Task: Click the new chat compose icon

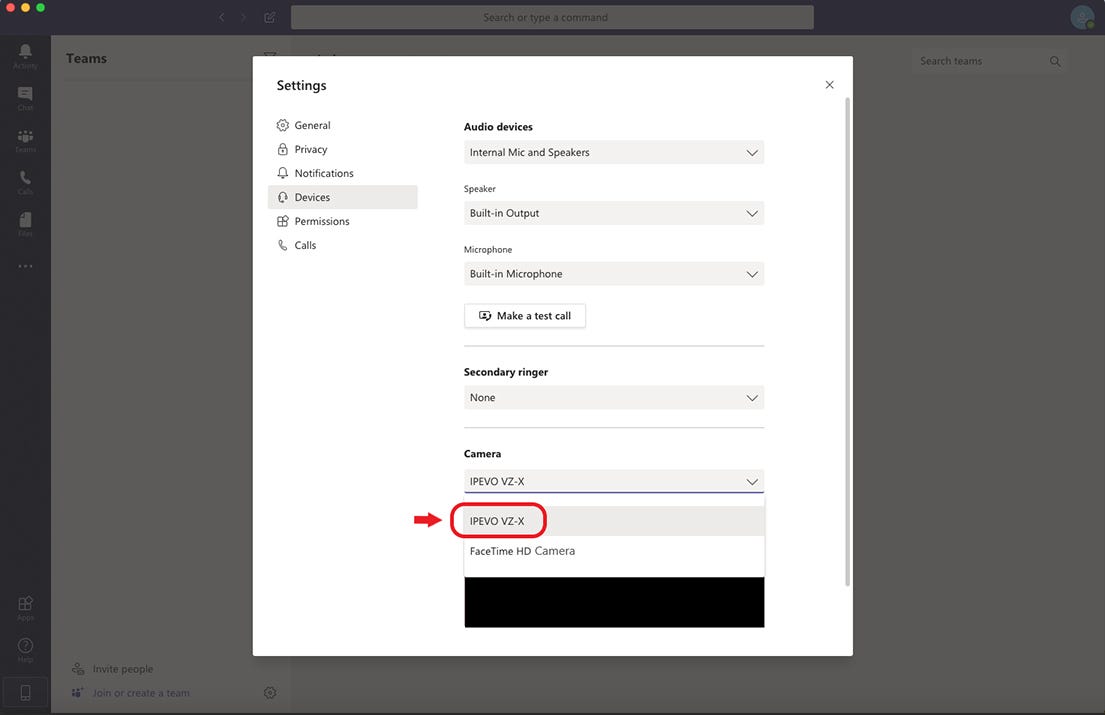Action: click(x=268, y=17)
